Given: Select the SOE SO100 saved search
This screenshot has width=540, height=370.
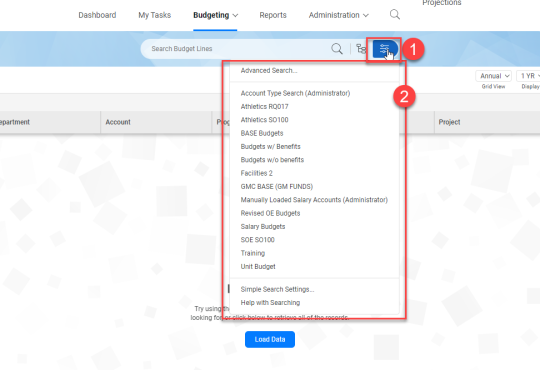Looking at the screenshot, I should coord(258,240).
